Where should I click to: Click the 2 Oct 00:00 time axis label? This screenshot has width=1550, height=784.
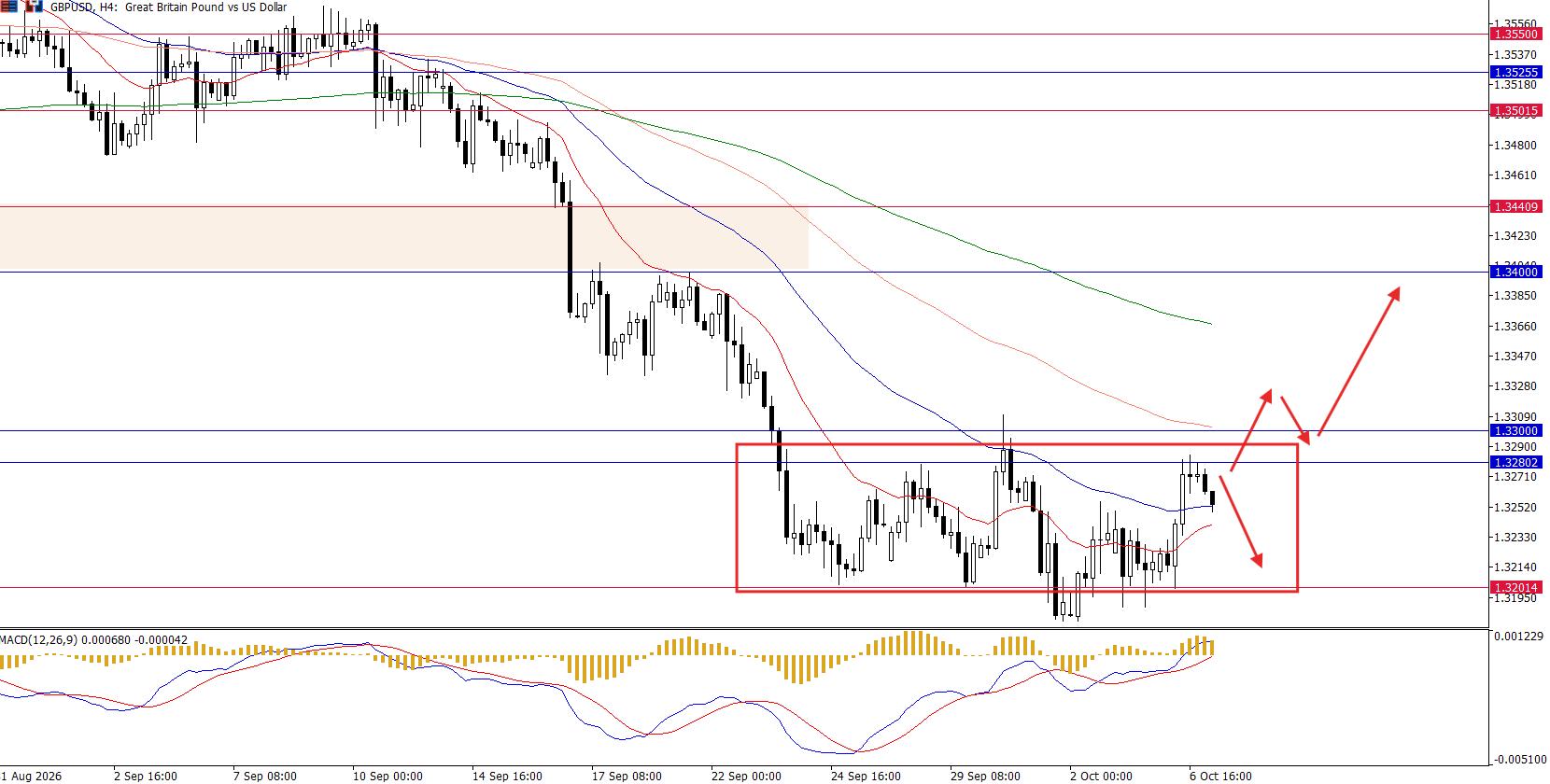[x=1101, y=776]
